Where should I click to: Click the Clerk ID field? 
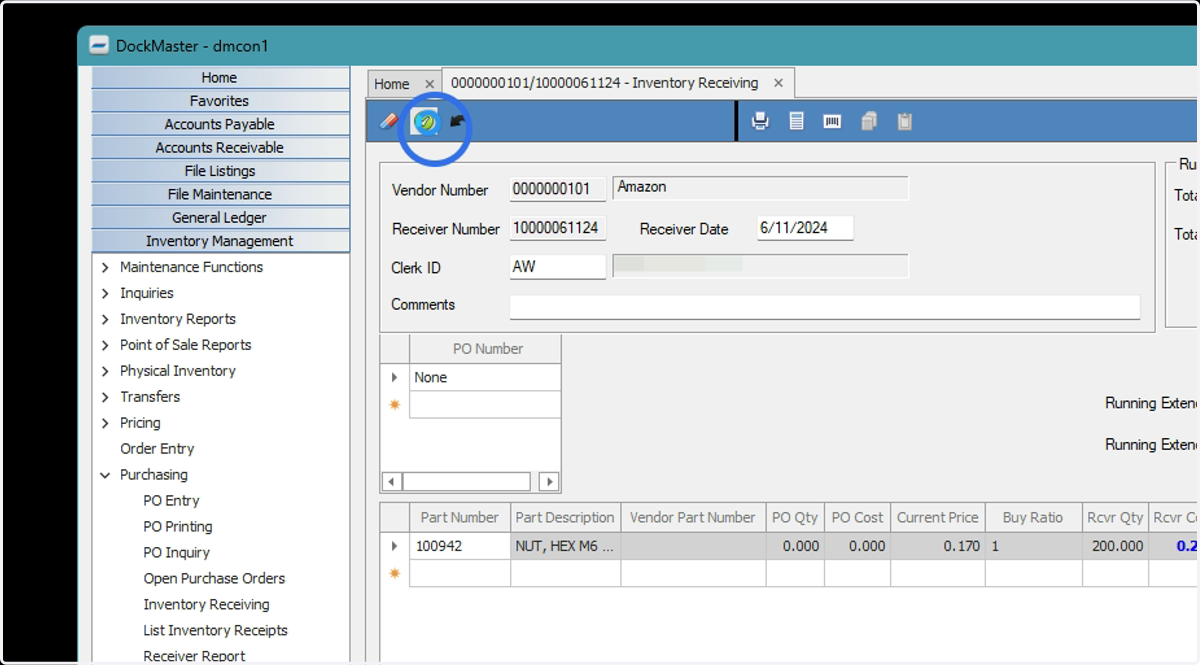(558, 267)
